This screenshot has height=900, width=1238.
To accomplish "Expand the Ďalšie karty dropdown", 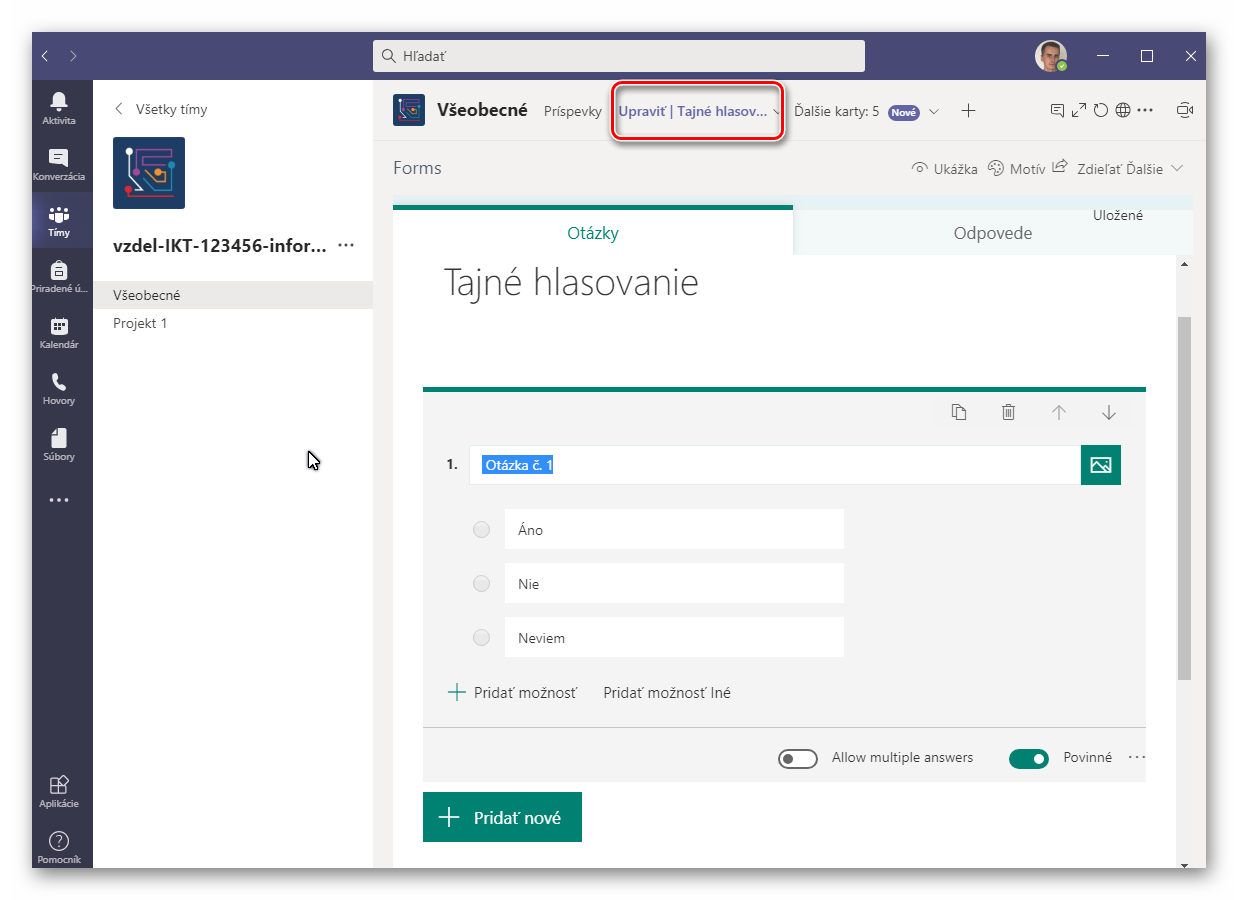I will (x=933, y=112).
